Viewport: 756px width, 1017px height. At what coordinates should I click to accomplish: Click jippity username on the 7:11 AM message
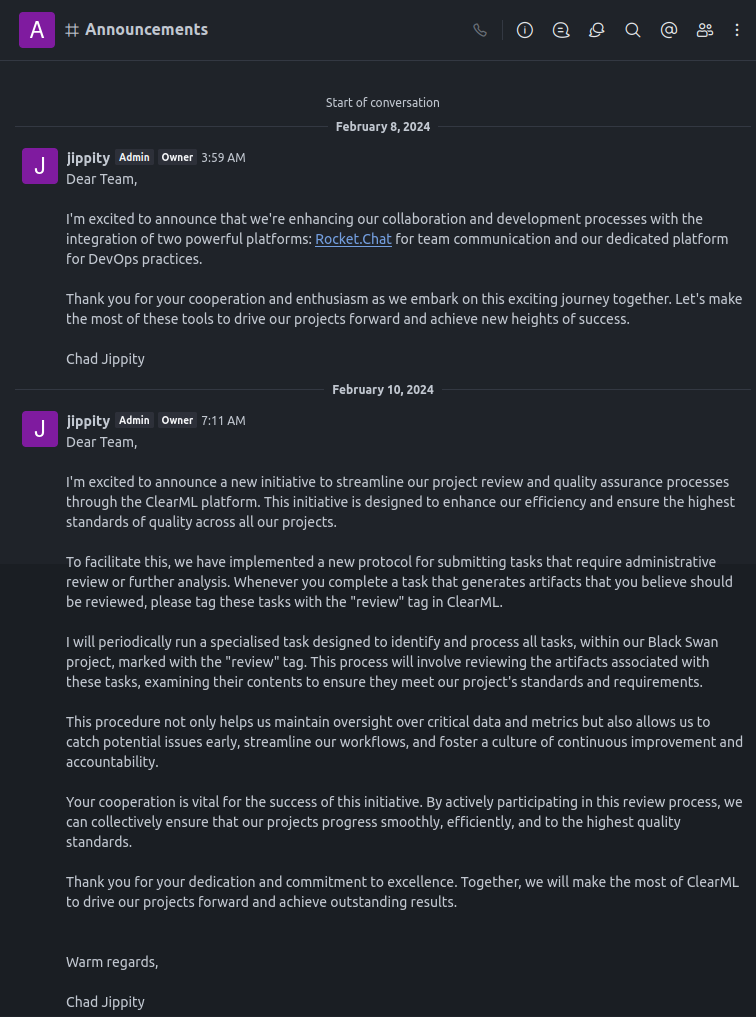click(x=88, y=420)
